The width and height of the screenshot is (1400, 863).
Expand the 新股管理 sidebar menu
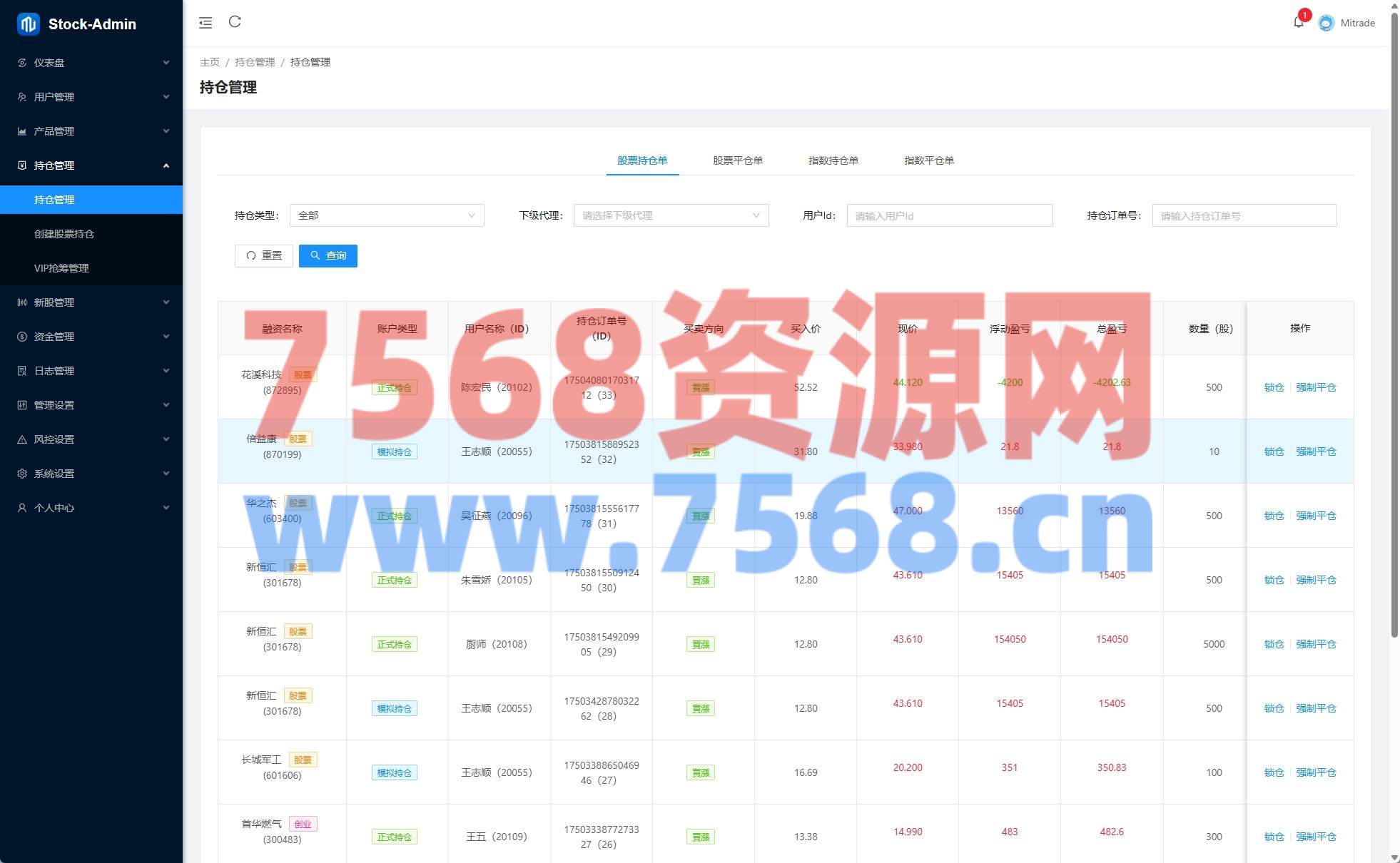(x=91, y=302)
